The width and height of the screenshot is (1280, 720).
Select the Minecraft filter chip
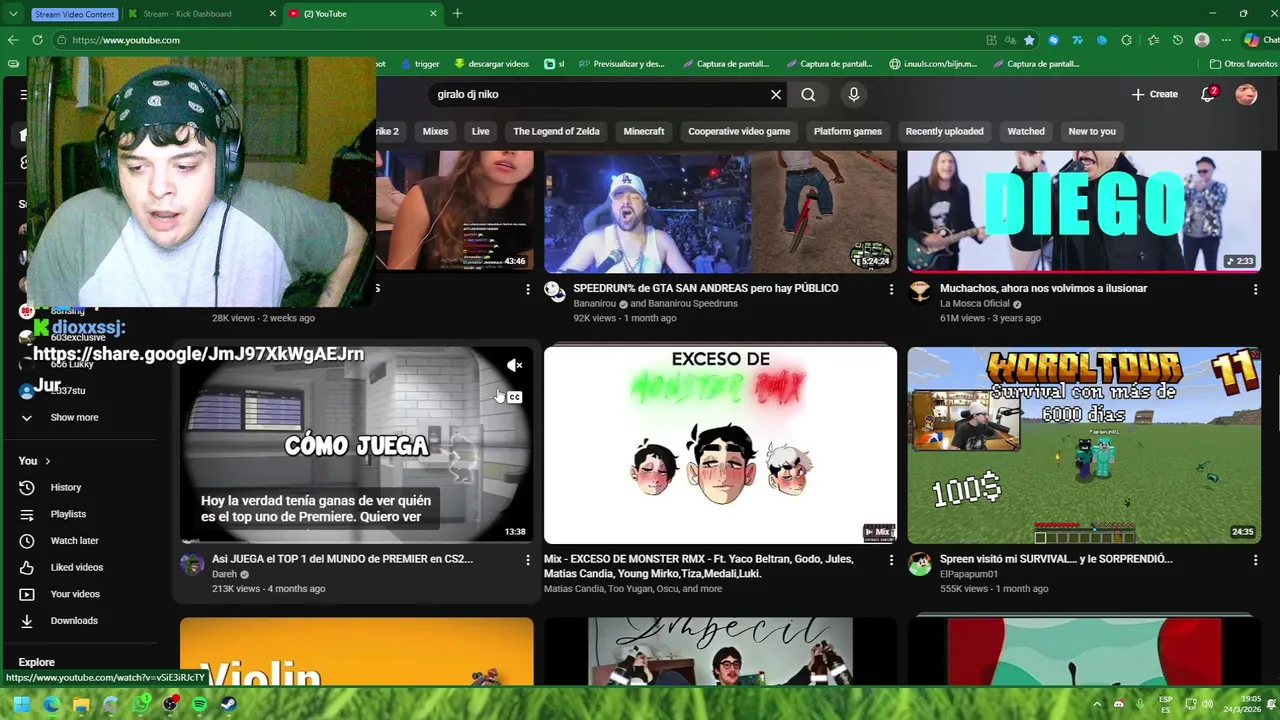point(644,131)
